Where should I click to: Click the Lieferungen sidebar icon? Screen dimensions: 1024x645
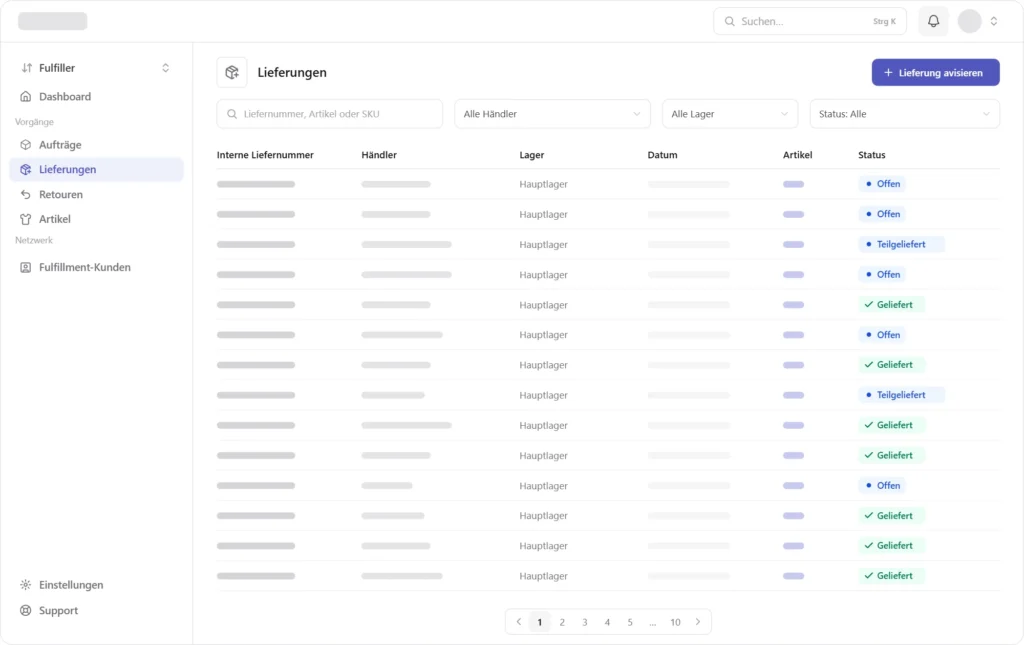click(x=25, y=170)
